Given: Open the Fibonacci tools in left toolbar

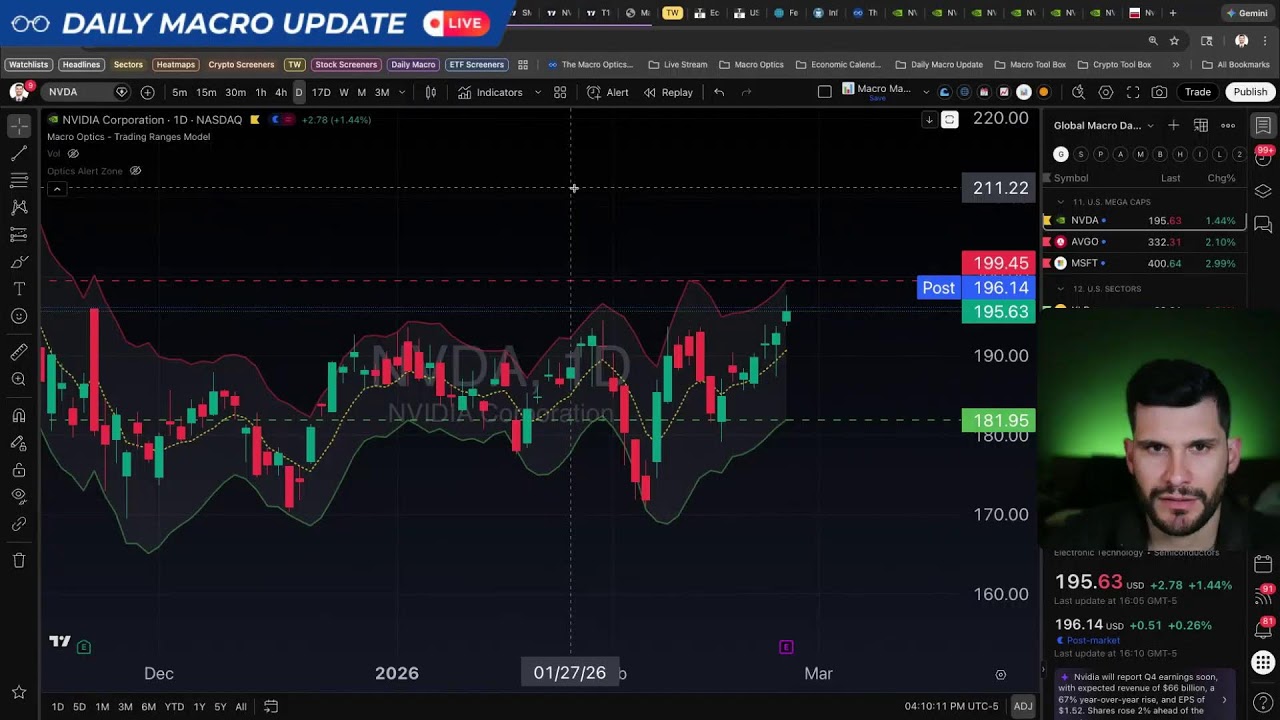Looking at the screenshot, I should tap(18, 181).
